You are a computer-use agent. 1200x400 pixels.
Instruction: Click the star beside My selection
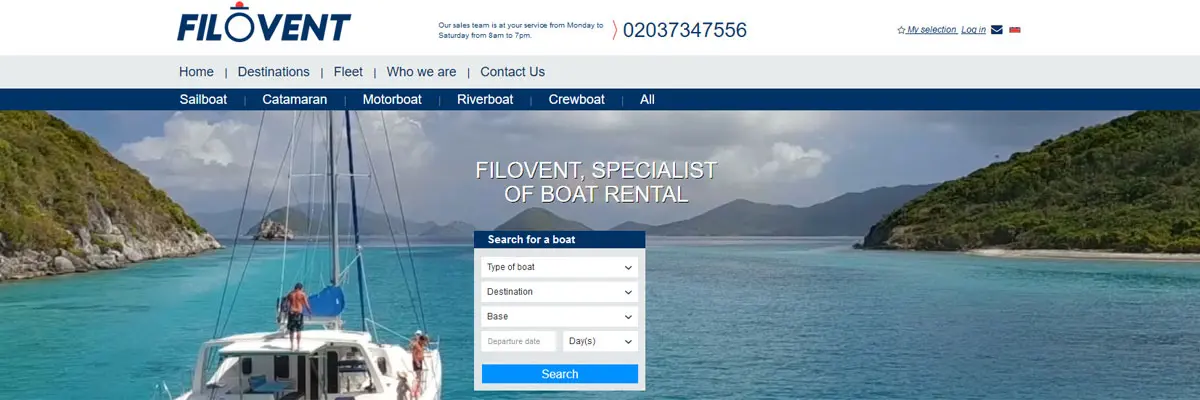(x=901, y=30)
